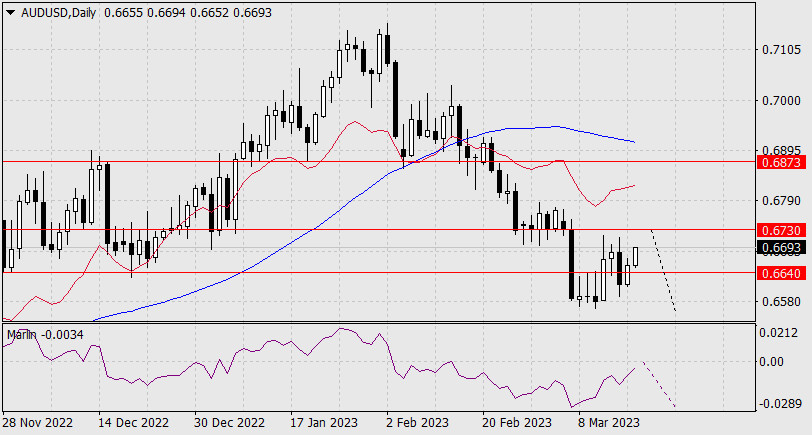812x435 pixels.
Task: Click the 0.7105 price axis value
Action: pyautogui.click(x=781, y=50)
